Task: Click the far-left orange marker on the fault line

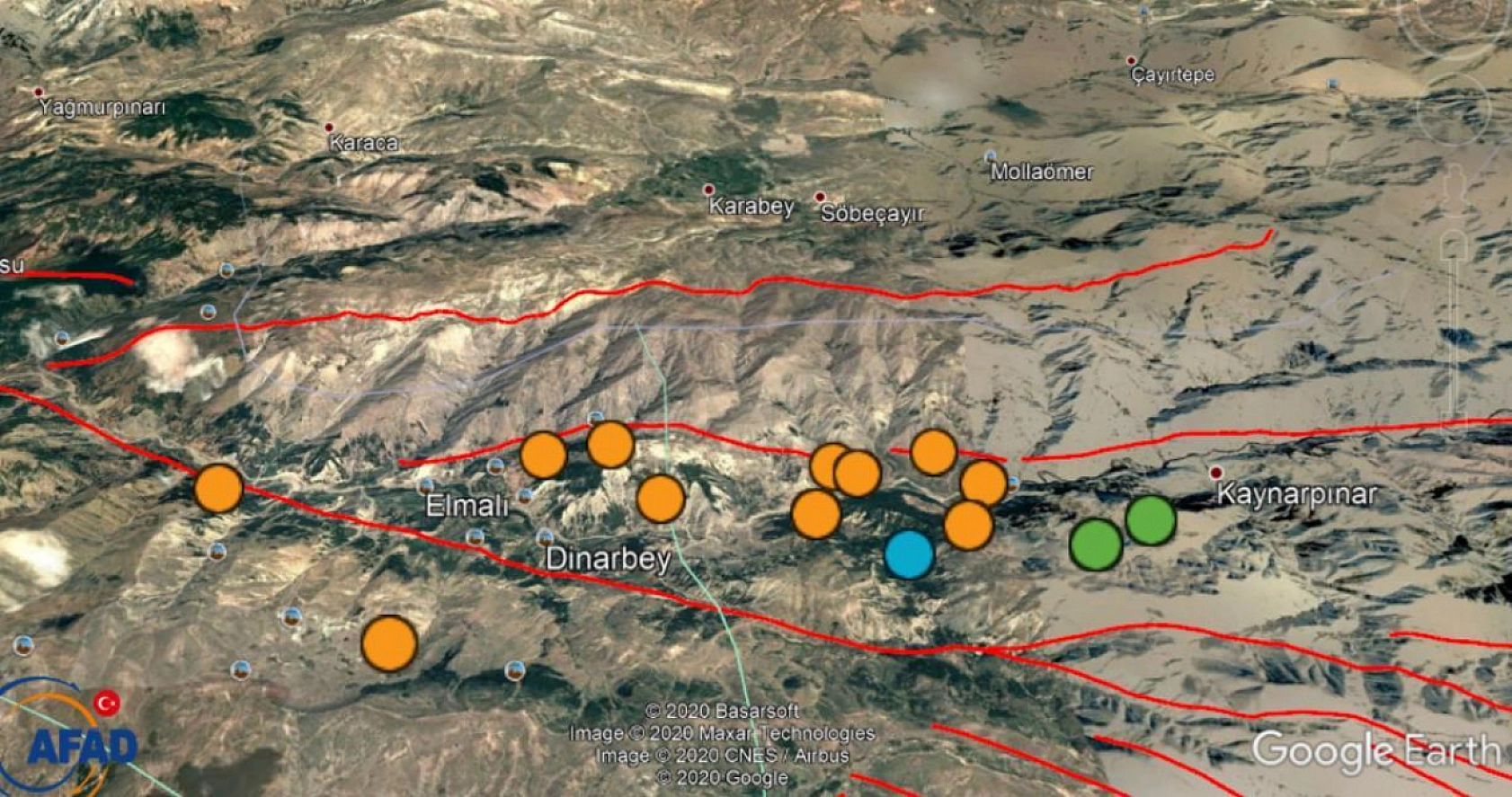Action: pyautogui.click(x=218, y=488)
